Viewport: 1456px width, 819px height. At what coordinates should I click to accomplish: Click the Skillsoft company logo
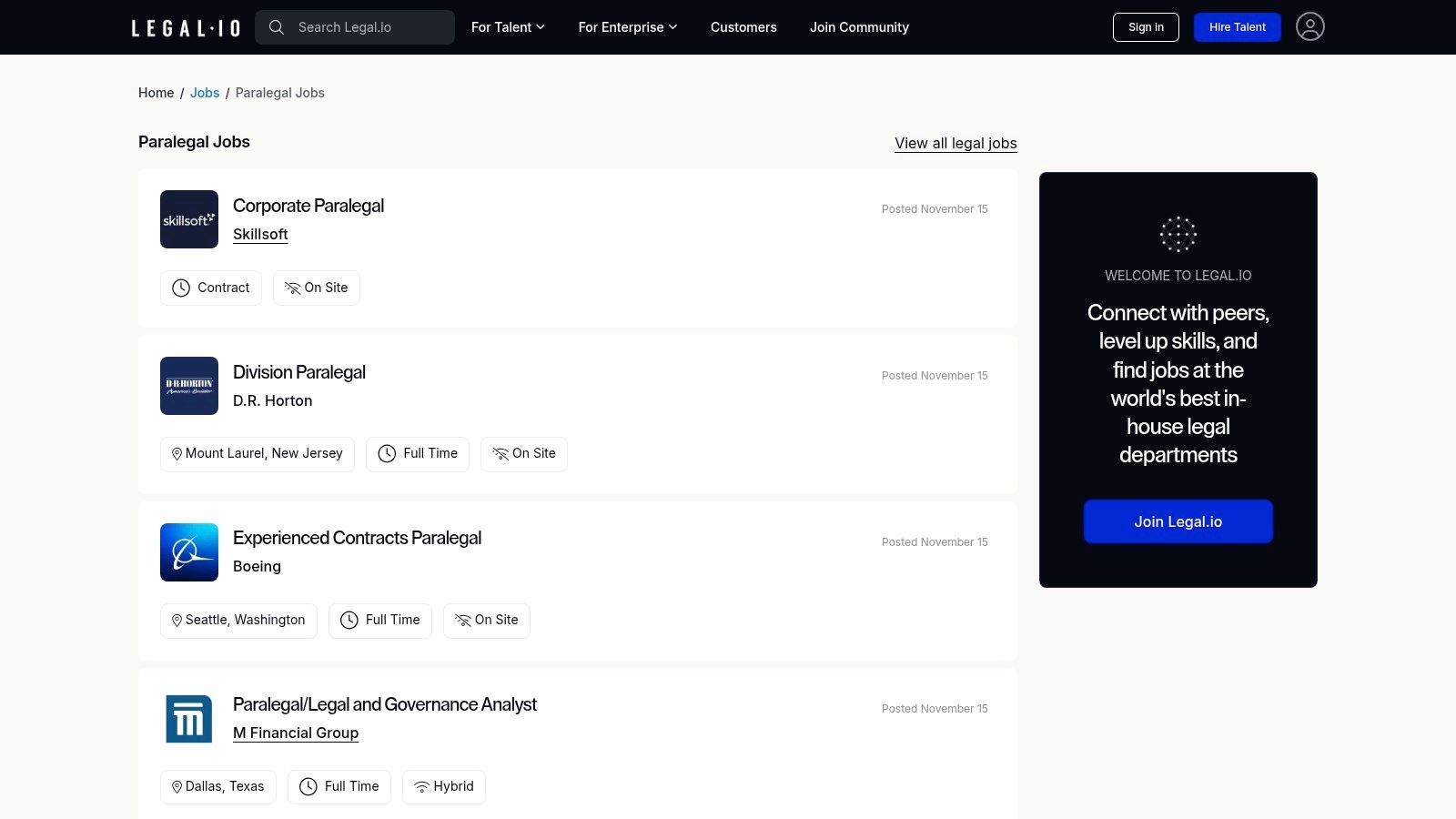click(188, 218)
